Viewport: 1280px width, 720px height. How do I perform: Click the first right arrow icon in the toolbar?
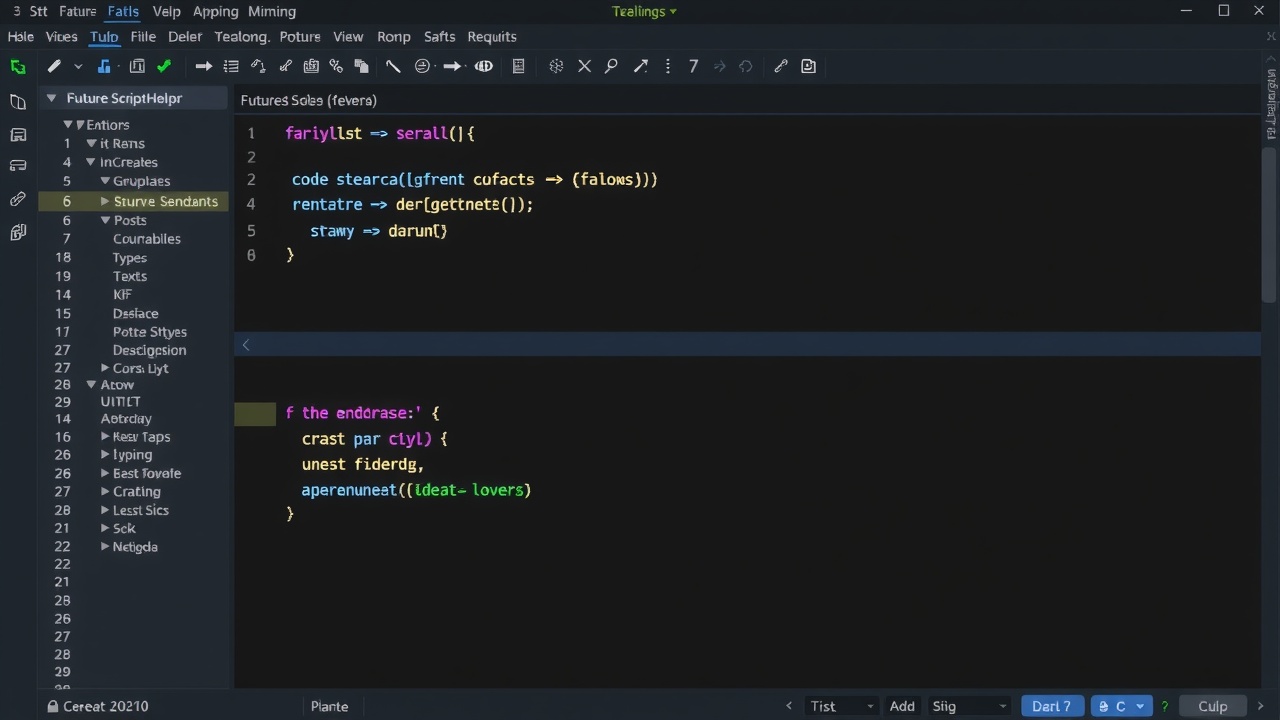204,66
